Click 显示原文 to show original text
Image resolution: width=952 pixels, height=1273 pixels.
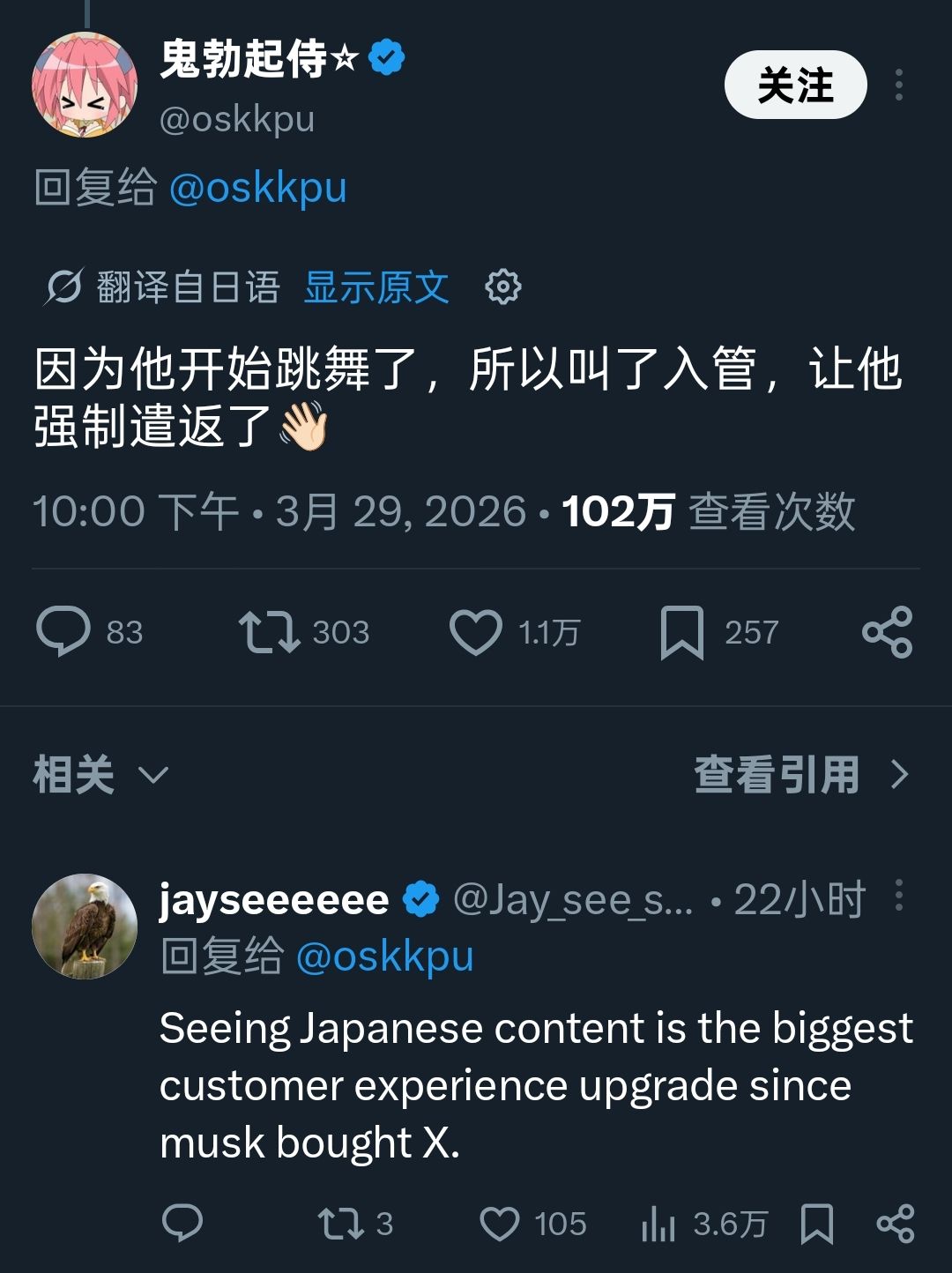coord(376,287)
